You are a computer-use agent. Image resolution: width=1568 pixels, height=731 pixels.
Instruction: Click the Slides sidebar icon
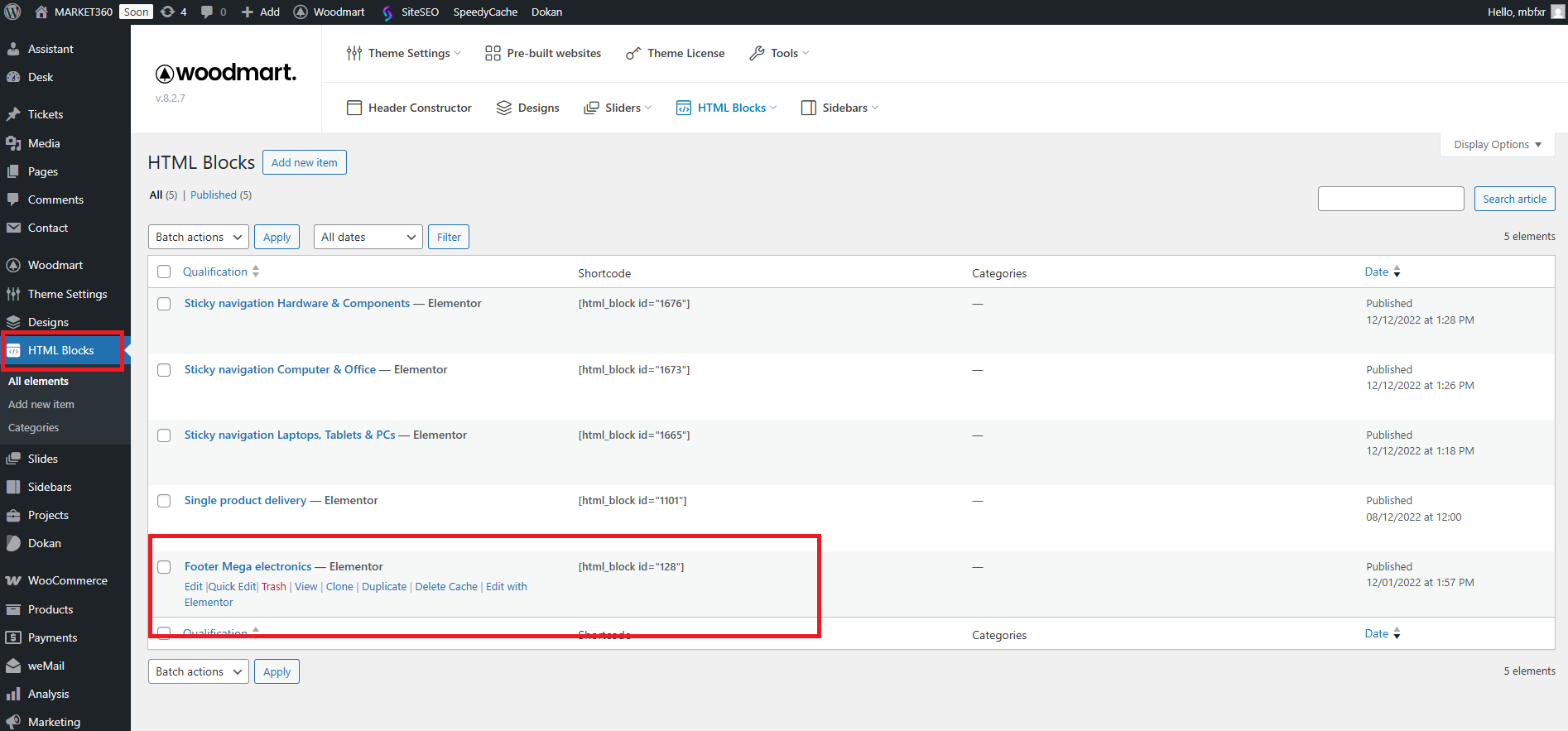coord(13,459)
